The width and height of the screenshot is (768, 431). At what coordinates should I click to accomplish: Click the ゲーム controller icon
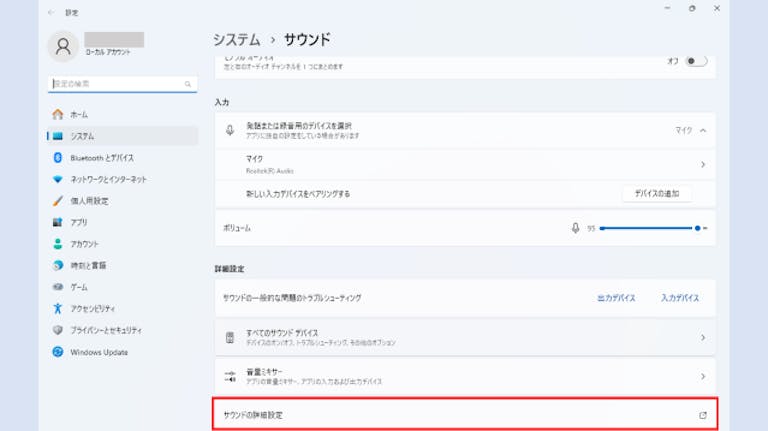pos(58,287)
